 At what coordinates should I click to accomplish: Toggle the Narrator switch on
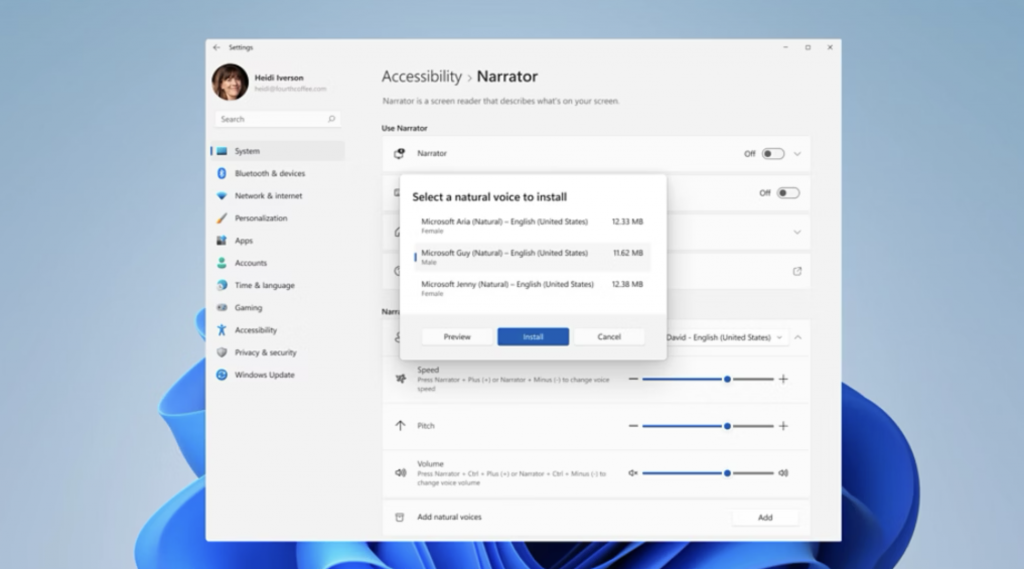(773, 154)
